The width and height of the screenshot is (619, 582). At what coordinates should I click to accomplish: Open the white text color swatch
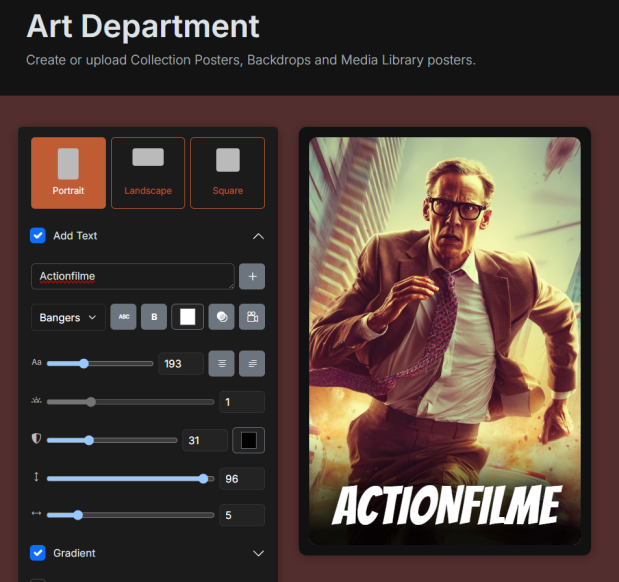186,317
